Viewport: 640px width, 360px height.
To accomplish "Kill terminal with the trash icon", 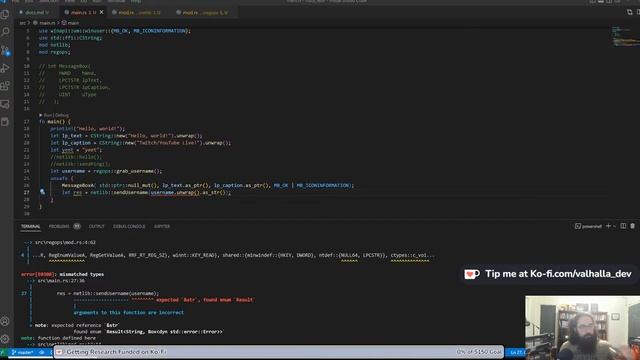I will pyautogui.click(x=633, y=226).
